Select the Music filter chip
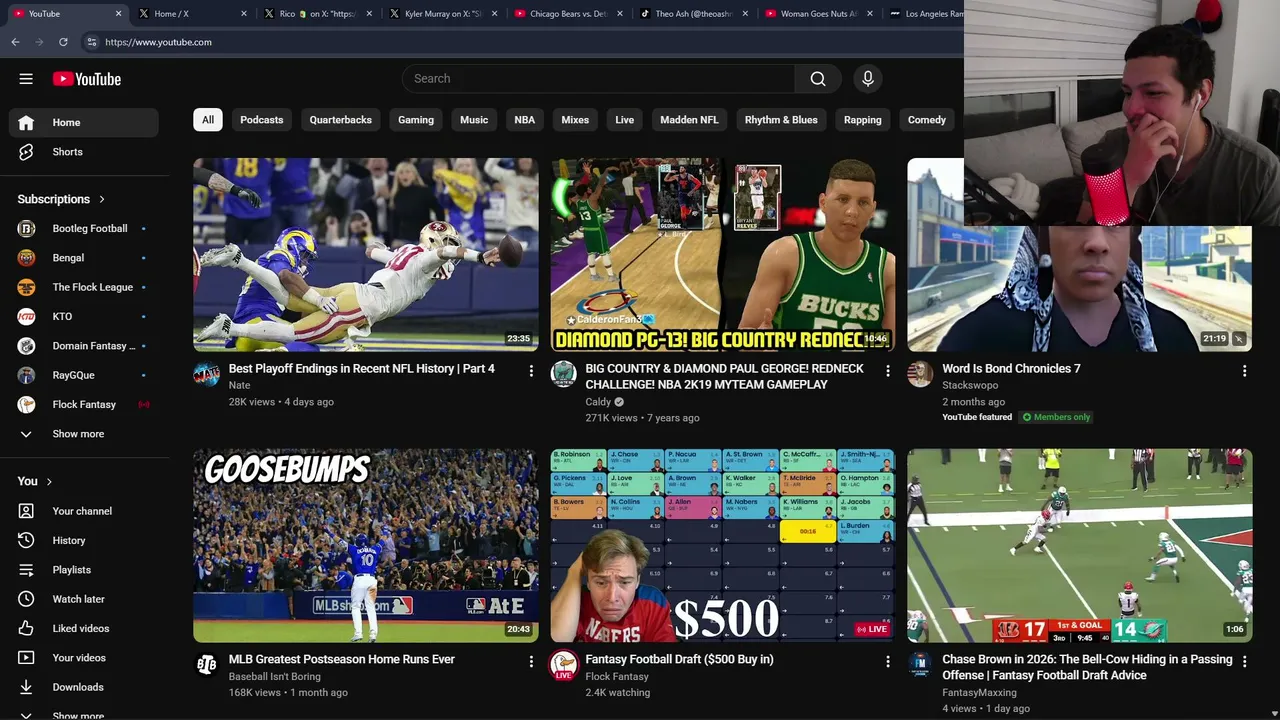Image resolution: width=1280 pixels, height=720 pixels. click(x=474, y=120)
